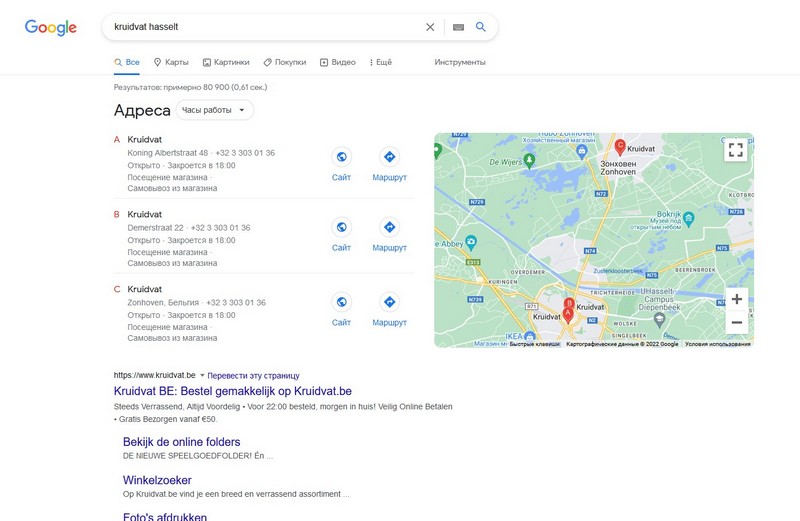The image size is (800, 521).
Task: Click the Bokrijk museum marker on map
Action: [688, 219]
